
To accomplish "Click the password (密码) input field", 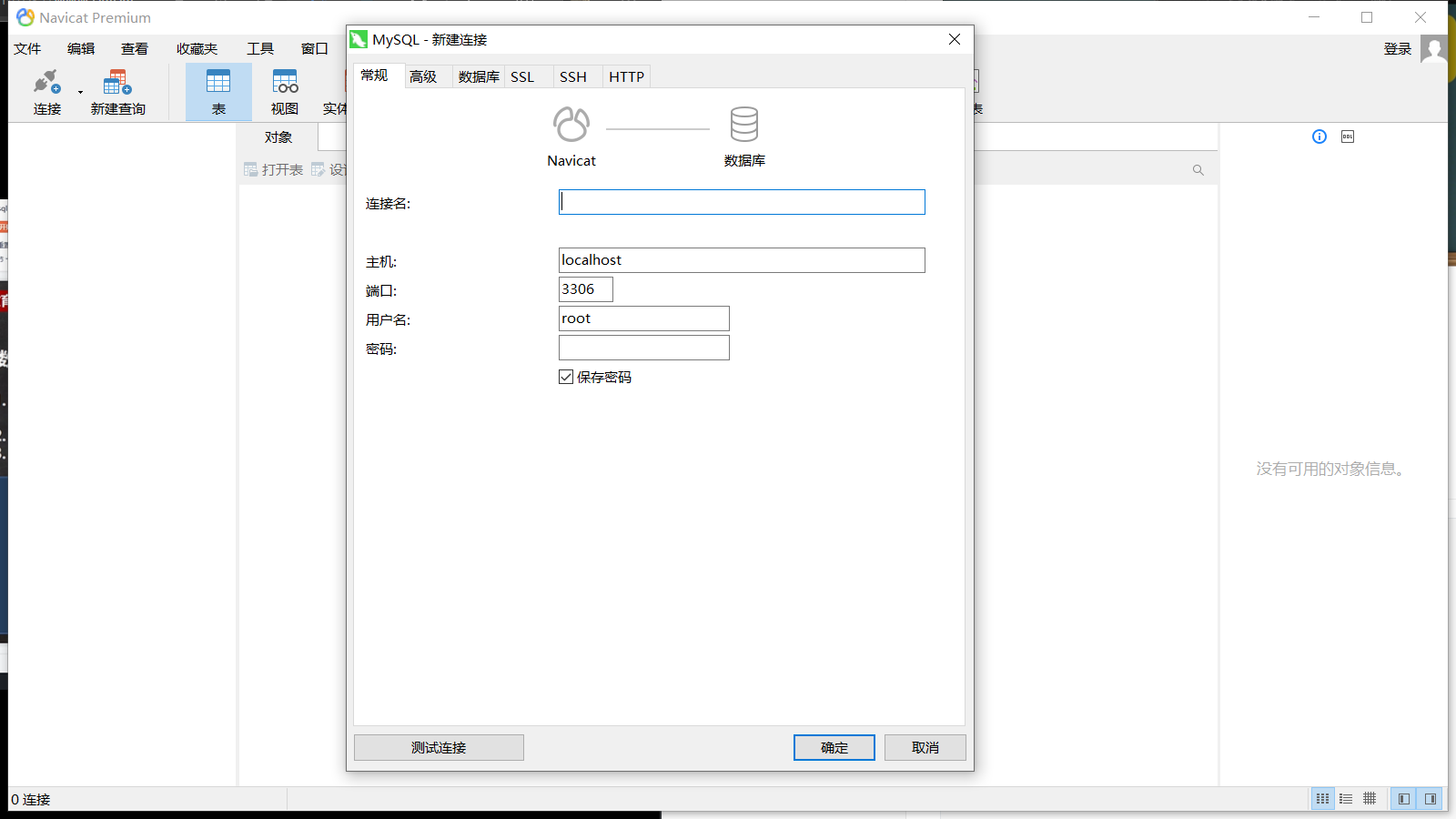I will [644, 348].
